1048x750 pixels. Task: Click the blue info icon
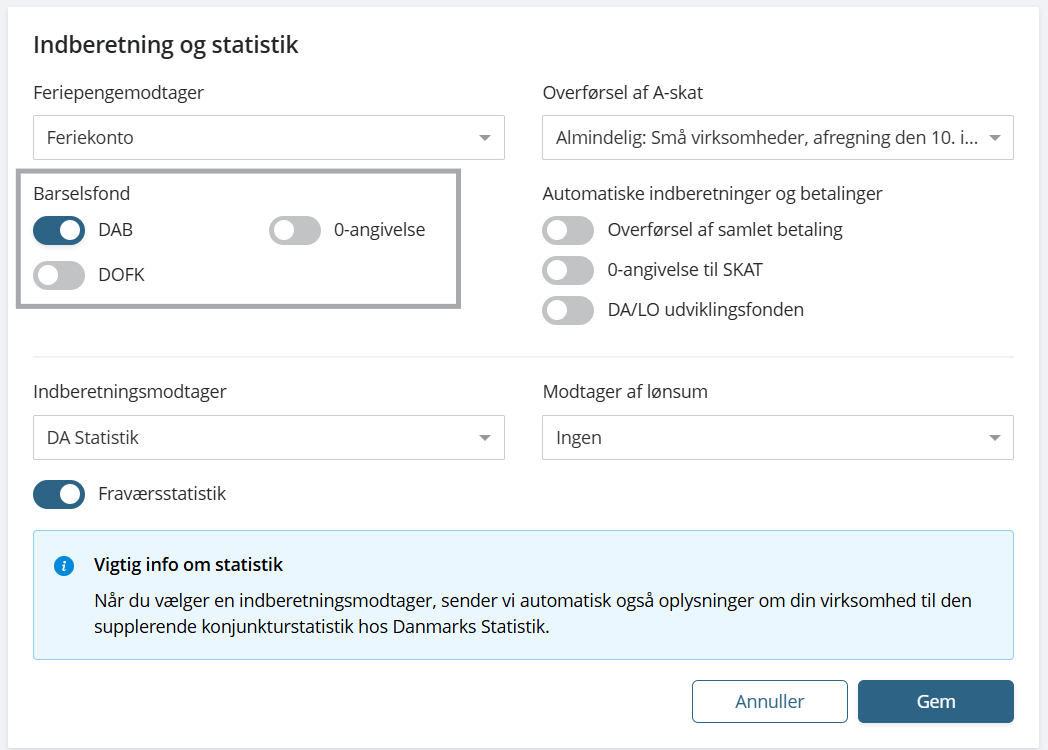pyautogui.click(x=64, y=566)
